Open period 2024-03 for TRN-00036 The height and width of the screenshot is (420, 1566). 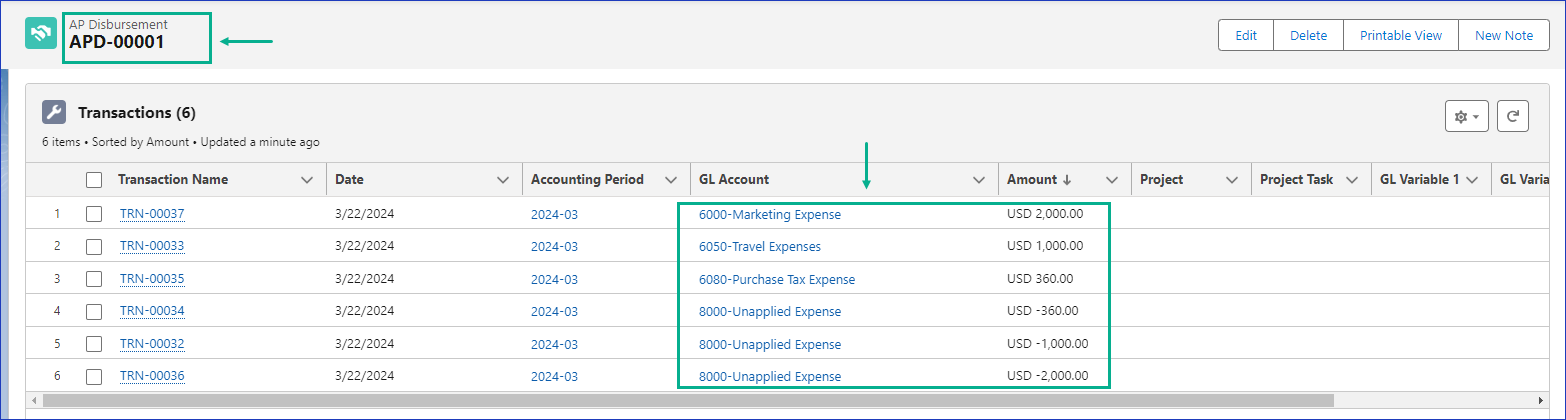click(554, 376)
